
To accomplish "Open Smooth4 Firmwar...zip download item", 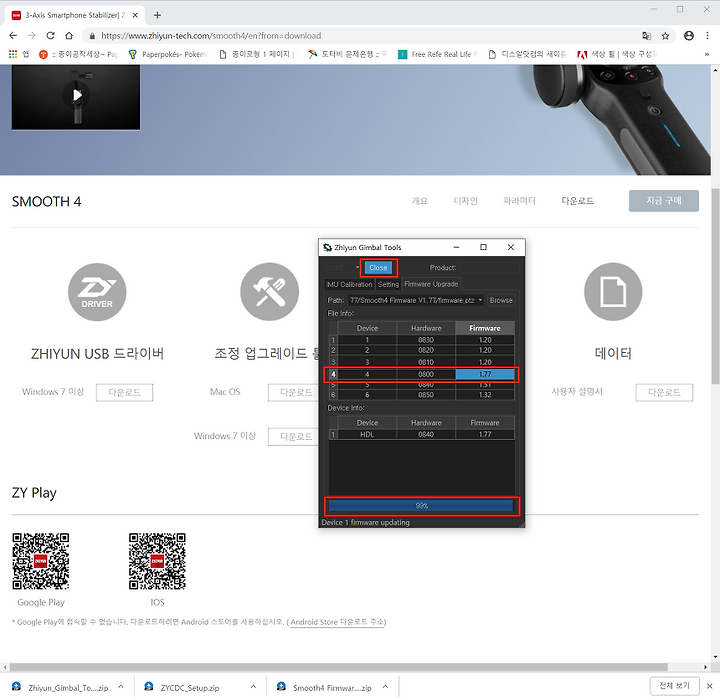I will 325,688.
